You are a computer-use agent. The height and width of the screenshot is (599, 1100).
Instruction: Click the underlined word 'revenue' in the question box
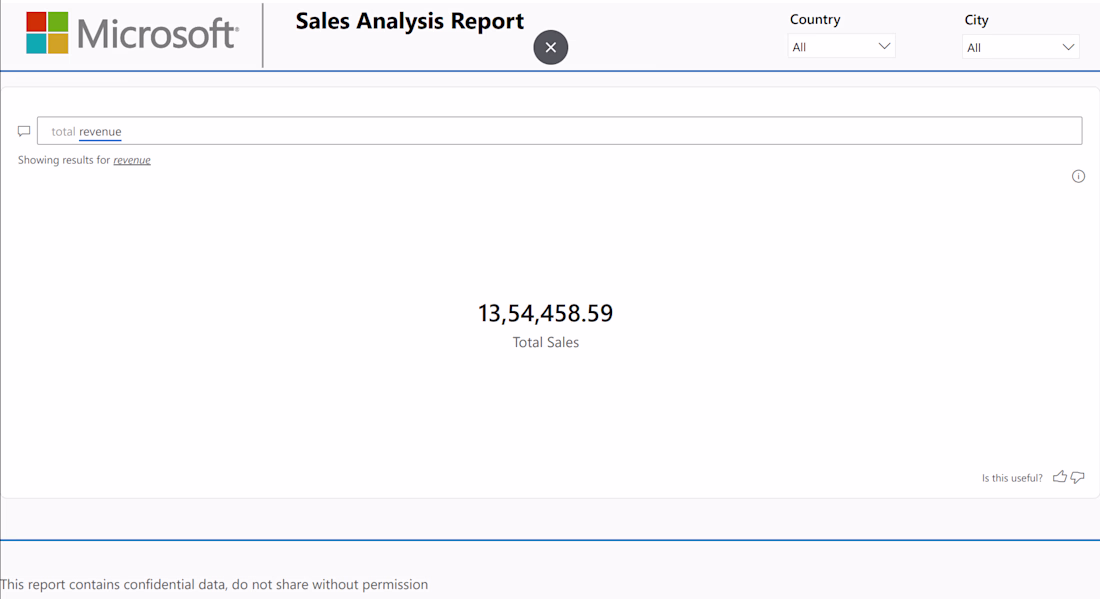tap(100, 131)
